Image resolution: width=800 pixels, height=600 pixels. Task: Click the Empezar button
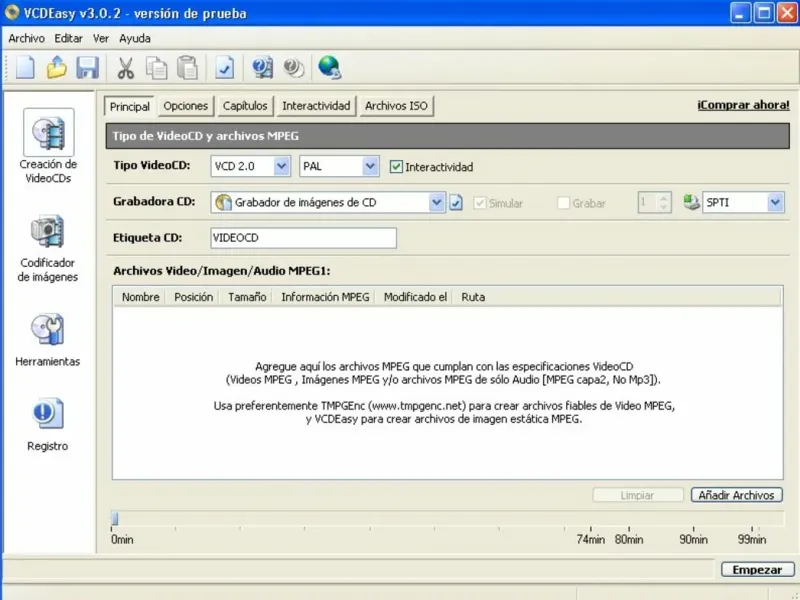coord(758,569)
